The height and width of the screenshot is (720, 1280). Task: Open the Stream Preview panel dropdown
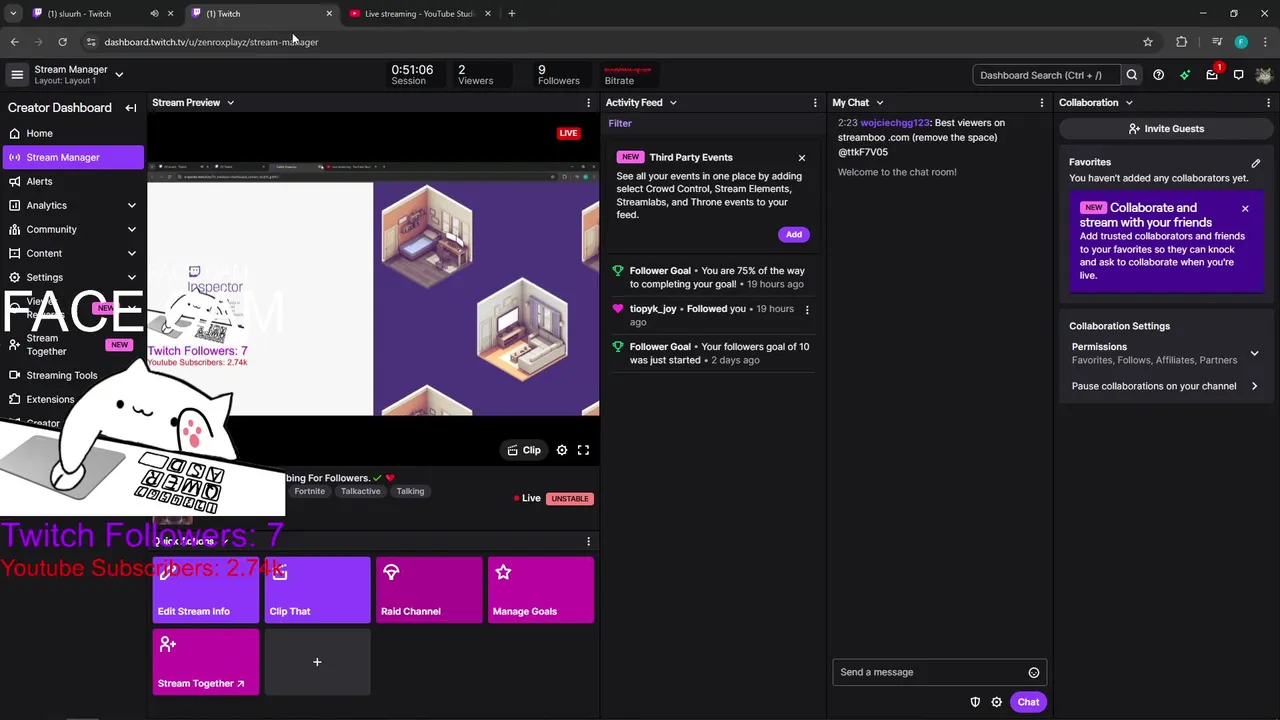[230, 103]
